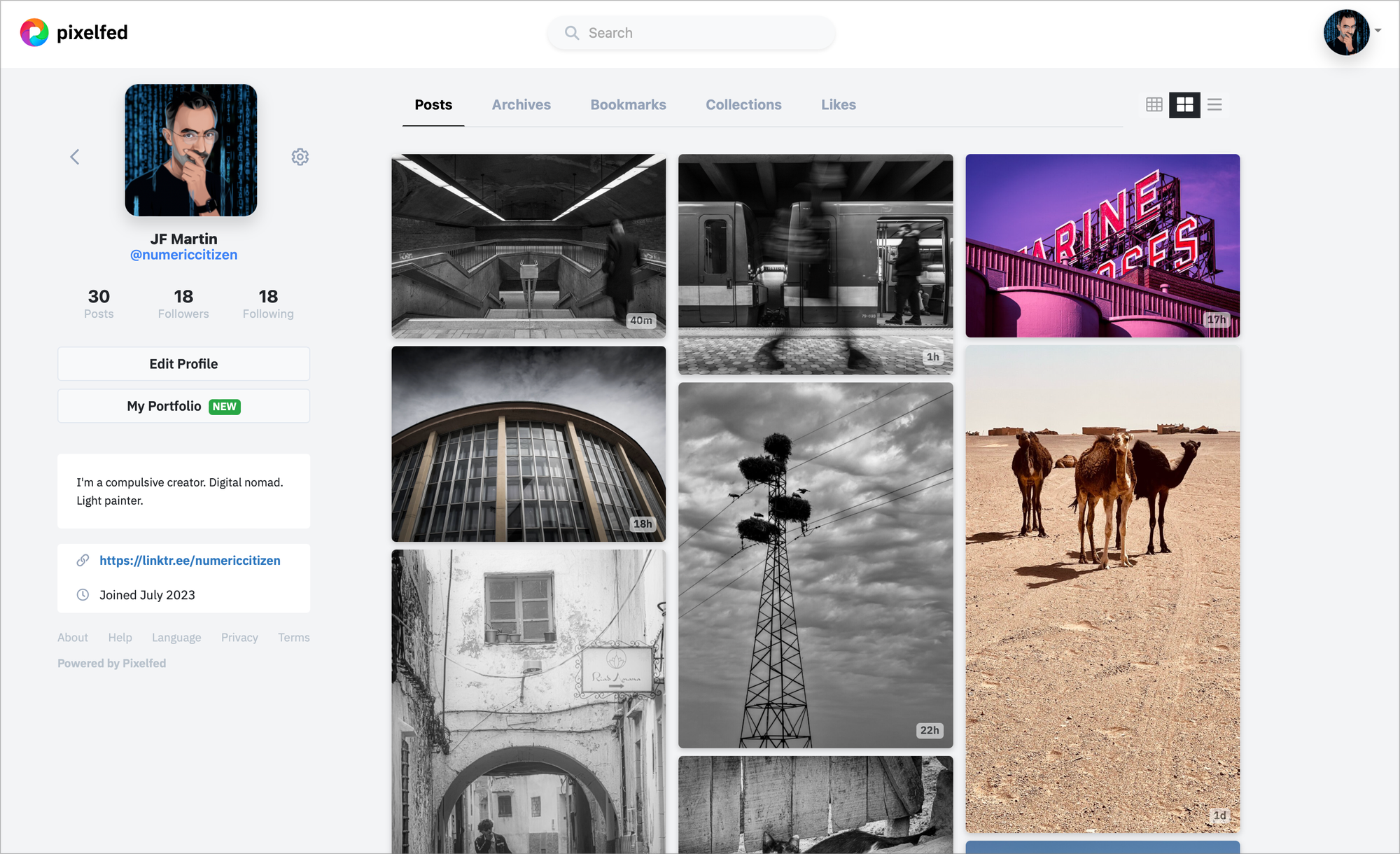1400x854 pixels.
Task: Open the Language options
Action: click(x=176, y=637)
